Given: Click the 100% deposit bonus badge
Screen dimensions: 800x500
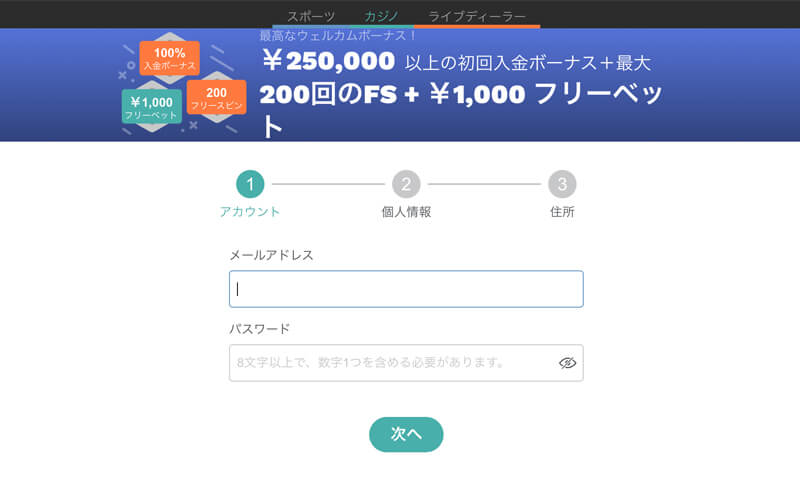Looking at the screenshot, I should pyautogui.click(x=169, y=58).
